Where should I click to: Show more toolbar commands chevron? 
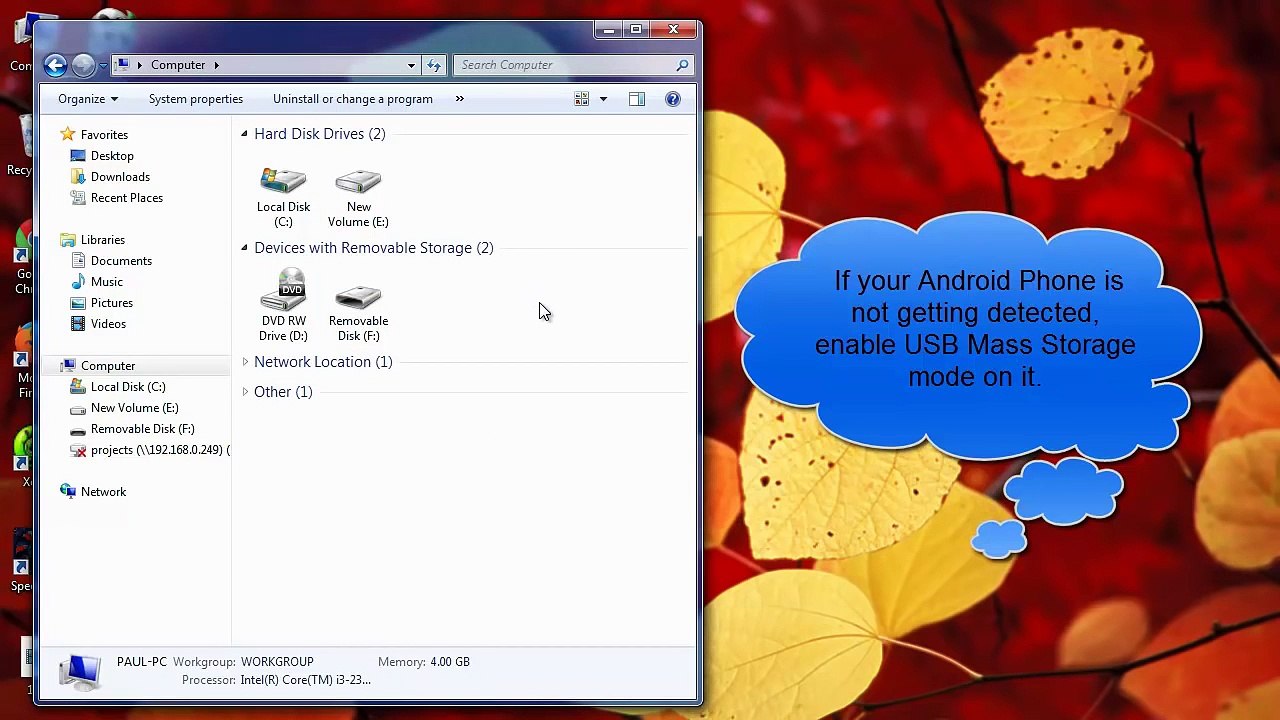tap(460, 99)
